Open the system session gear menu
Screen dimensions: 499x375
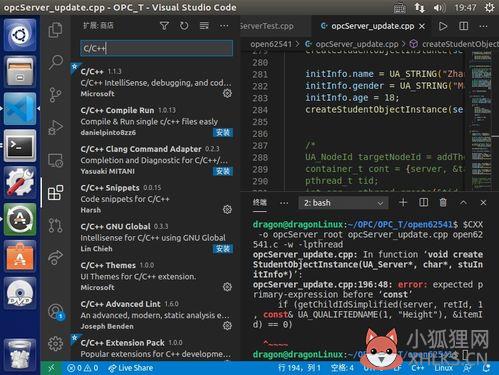coord(489,7)
